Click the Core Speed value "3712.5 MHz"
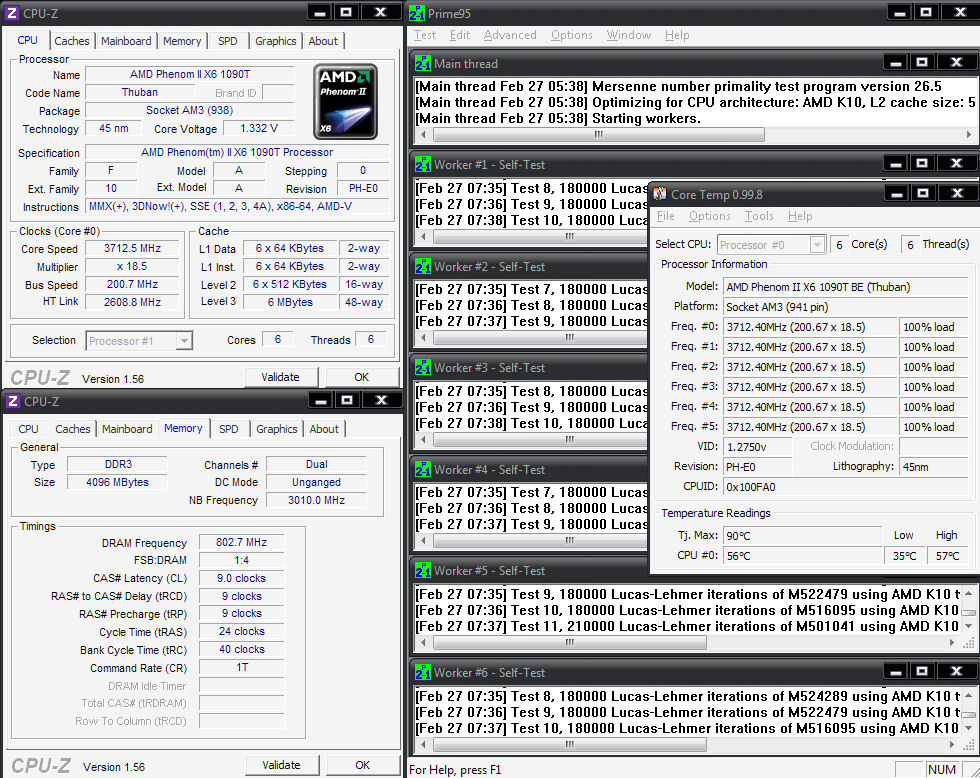The image size is (980, 778). click(132, 249)
